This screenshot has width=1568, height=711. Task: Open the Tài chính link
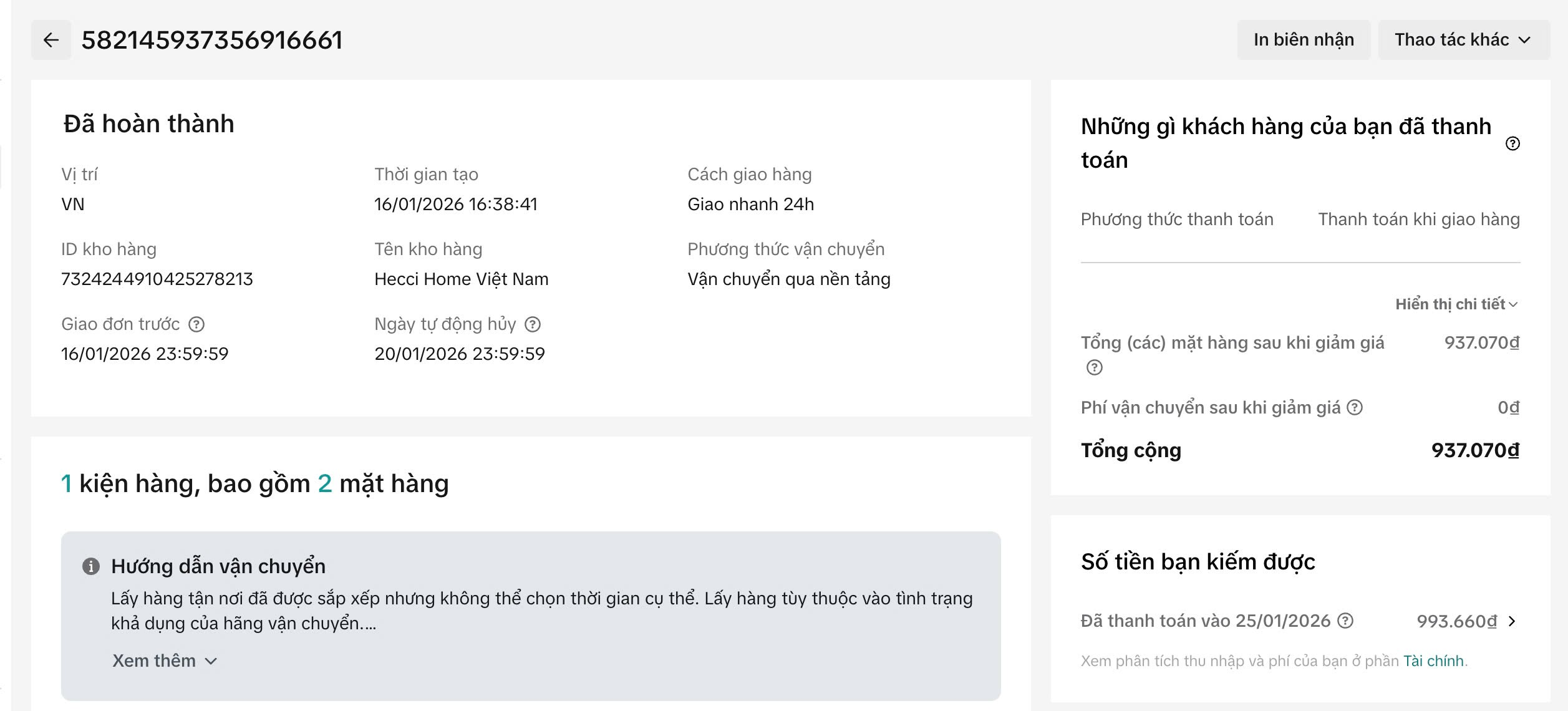[1433, 661]
